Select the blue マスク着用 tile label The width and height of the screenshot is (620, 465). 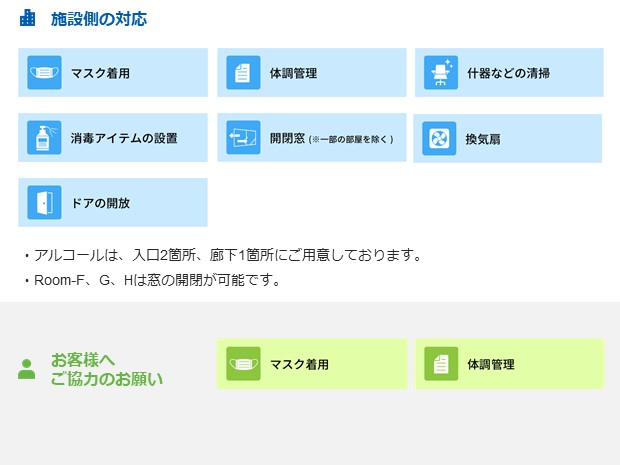(x=100, y=73)
